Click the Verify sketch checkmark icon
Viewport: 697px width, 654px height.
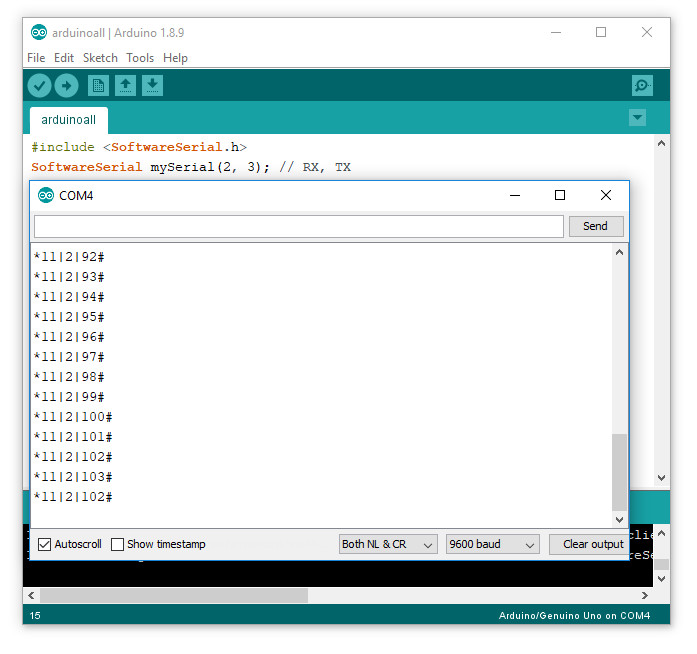(x=39, y=85)
